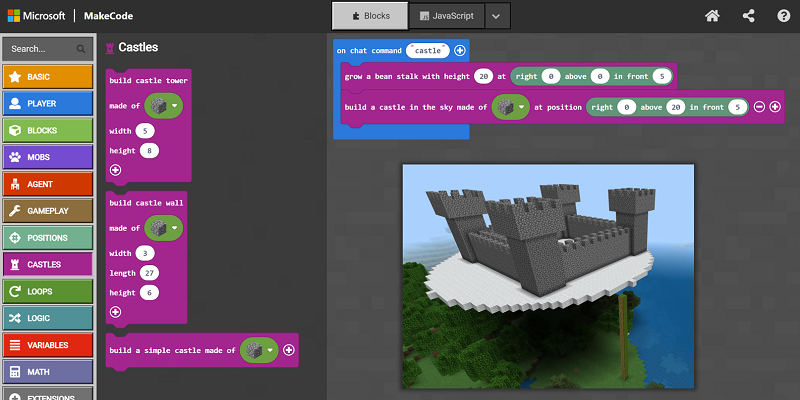Expand castle in the sky block with plus
This screenshot has width=800, height=400.
[775, 107]
